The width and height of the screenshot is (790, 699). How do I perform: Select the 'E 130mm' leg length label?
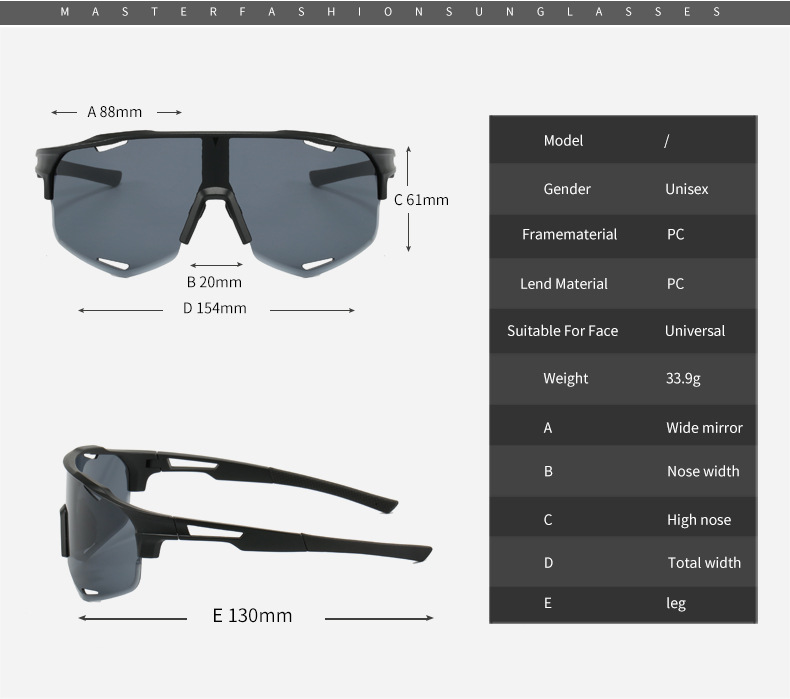point(252,615)
